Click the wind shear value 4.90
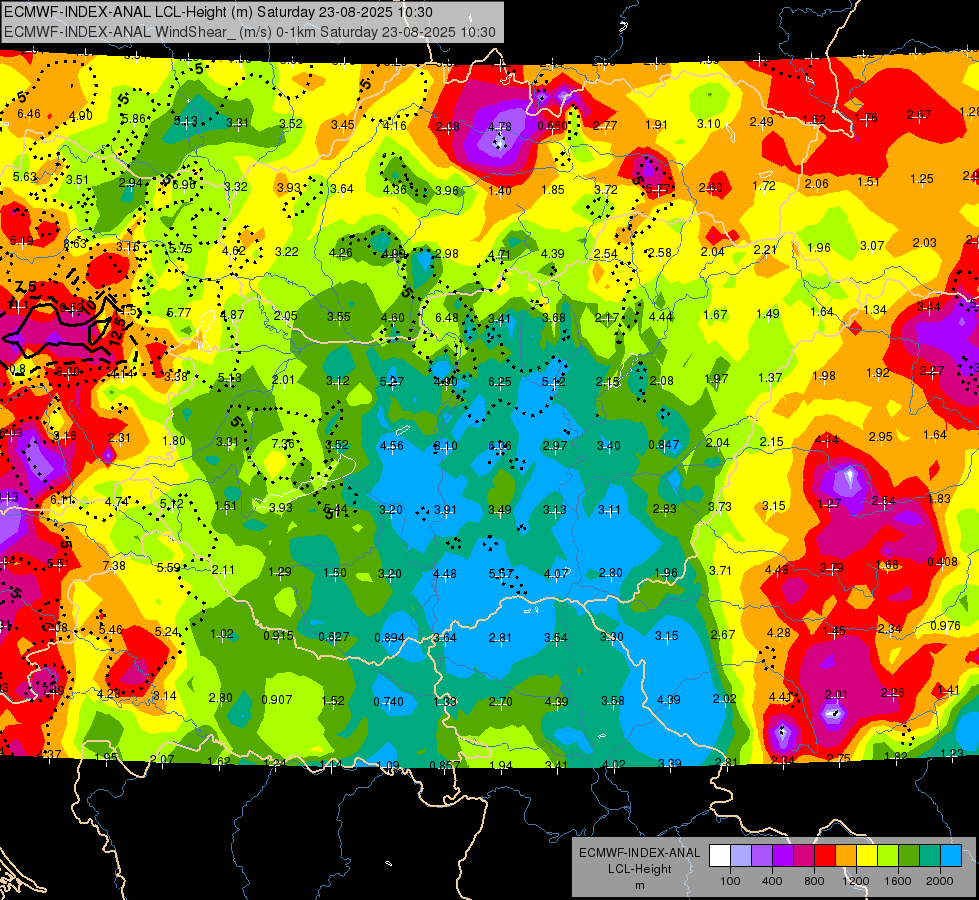The width and height of the screenshot is (979, 900). 81,116
